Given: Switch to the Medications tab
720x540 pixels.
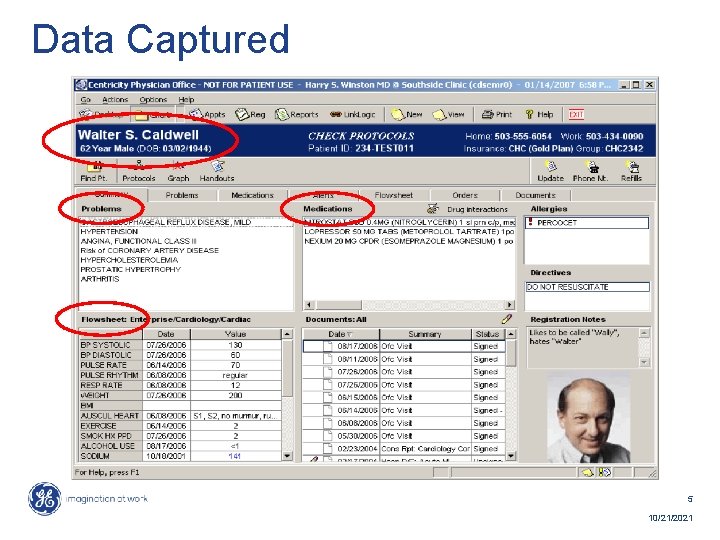Looking at the screenshot, I should point(252,195).
